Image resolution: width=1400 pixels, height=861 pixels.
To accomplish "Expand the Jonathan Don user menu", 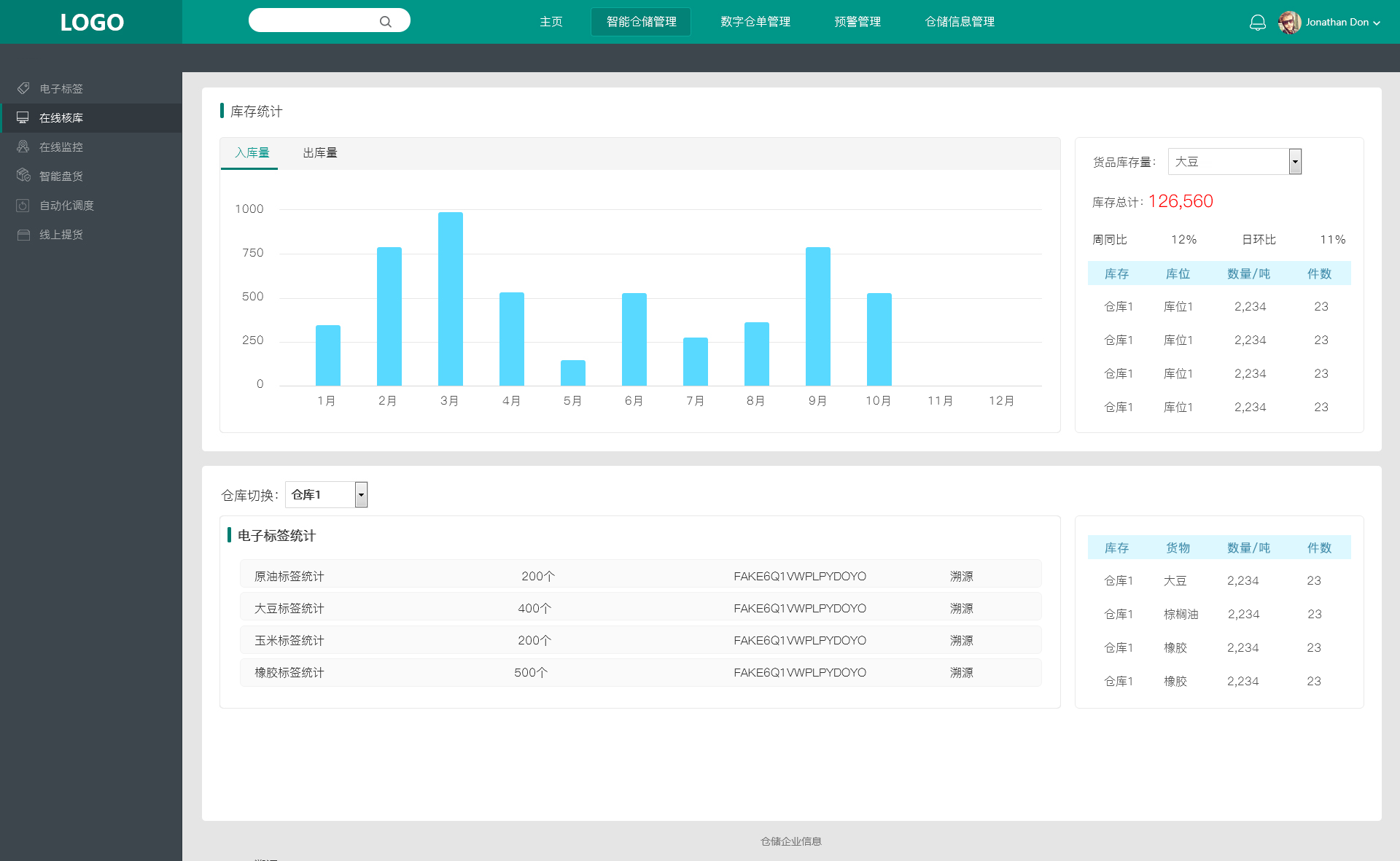I will click(1377, 23).
